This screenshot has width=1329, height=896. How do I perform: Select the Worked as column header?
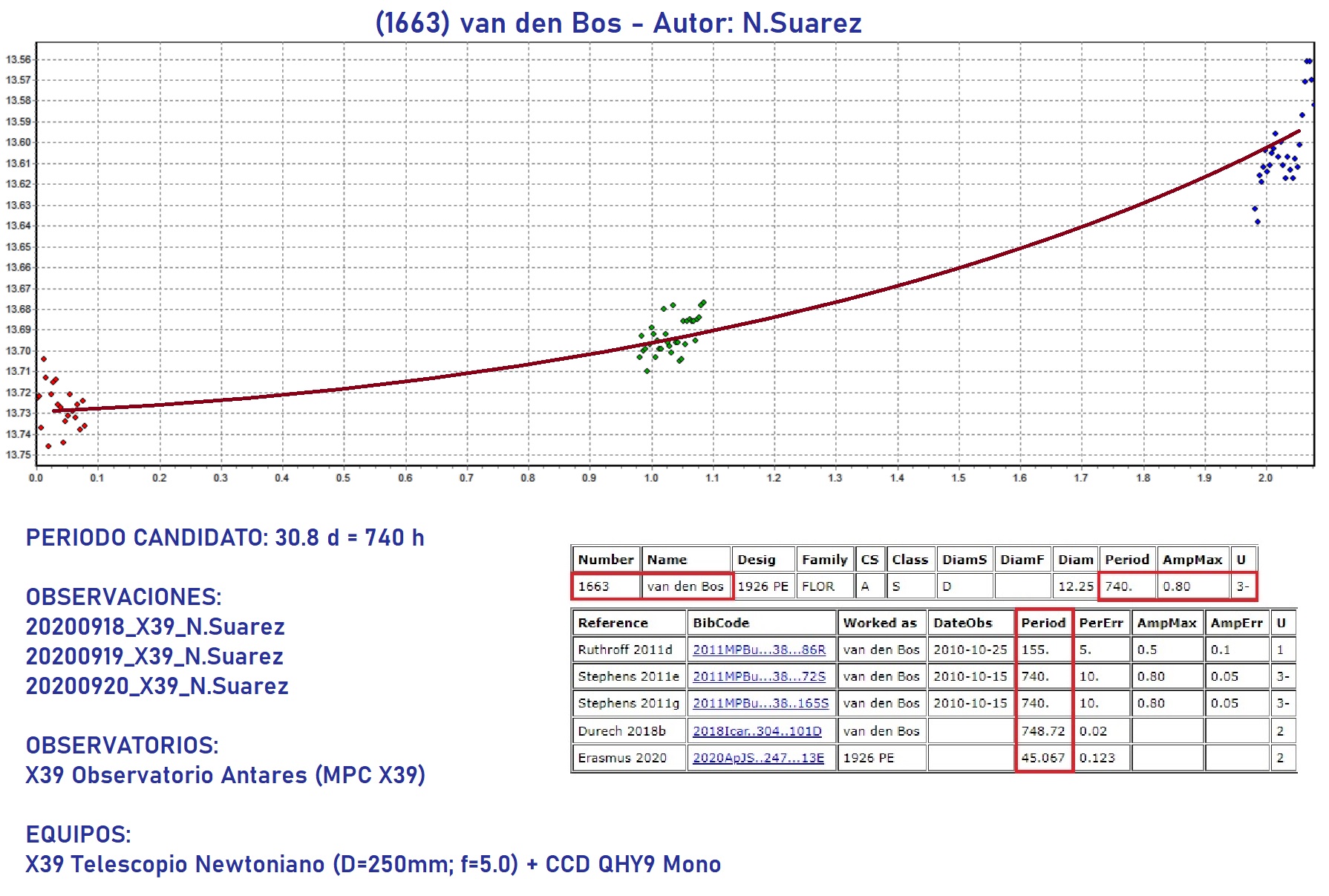880,623
